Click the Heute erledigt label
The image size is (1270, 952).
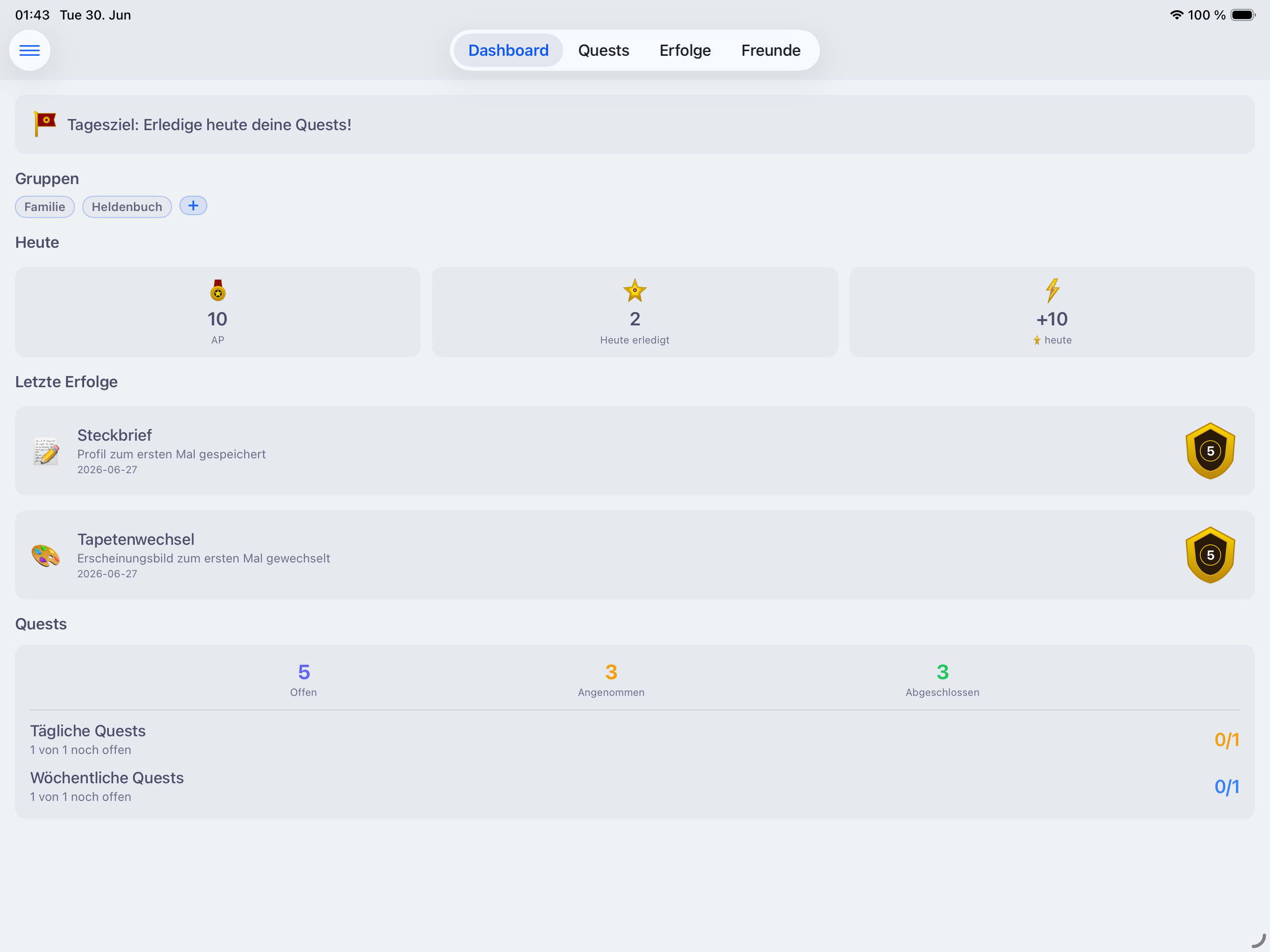635,340
